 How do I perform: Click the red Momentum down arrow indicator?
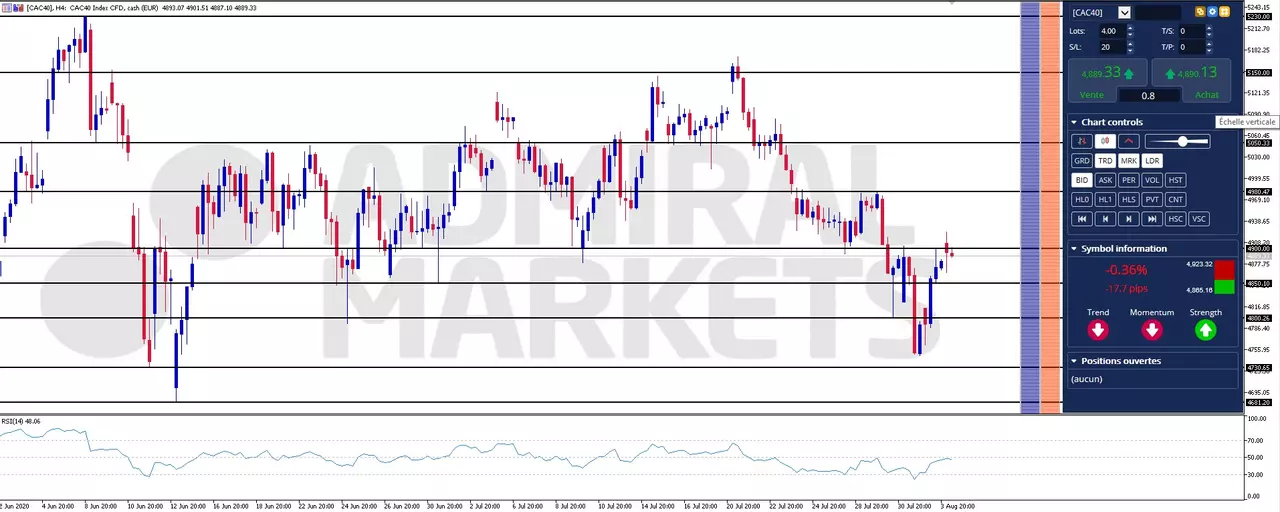click(1152, 329)
